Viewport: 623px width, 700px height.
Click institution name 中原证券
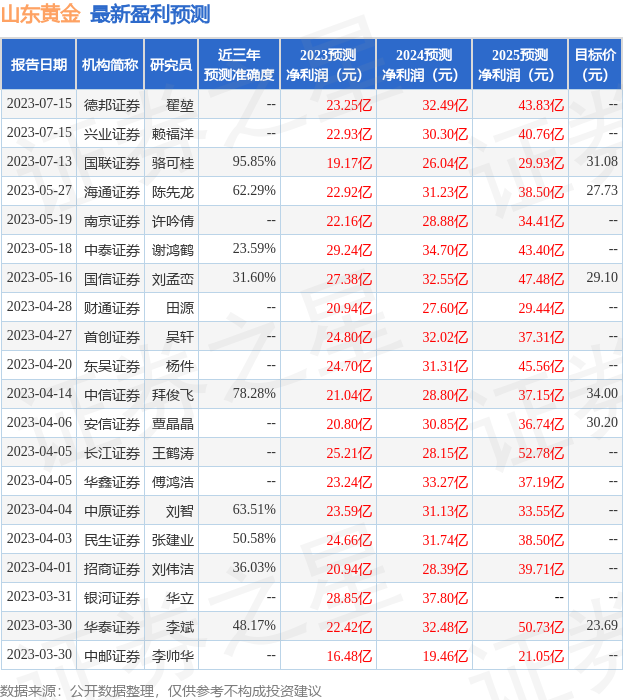112,512
